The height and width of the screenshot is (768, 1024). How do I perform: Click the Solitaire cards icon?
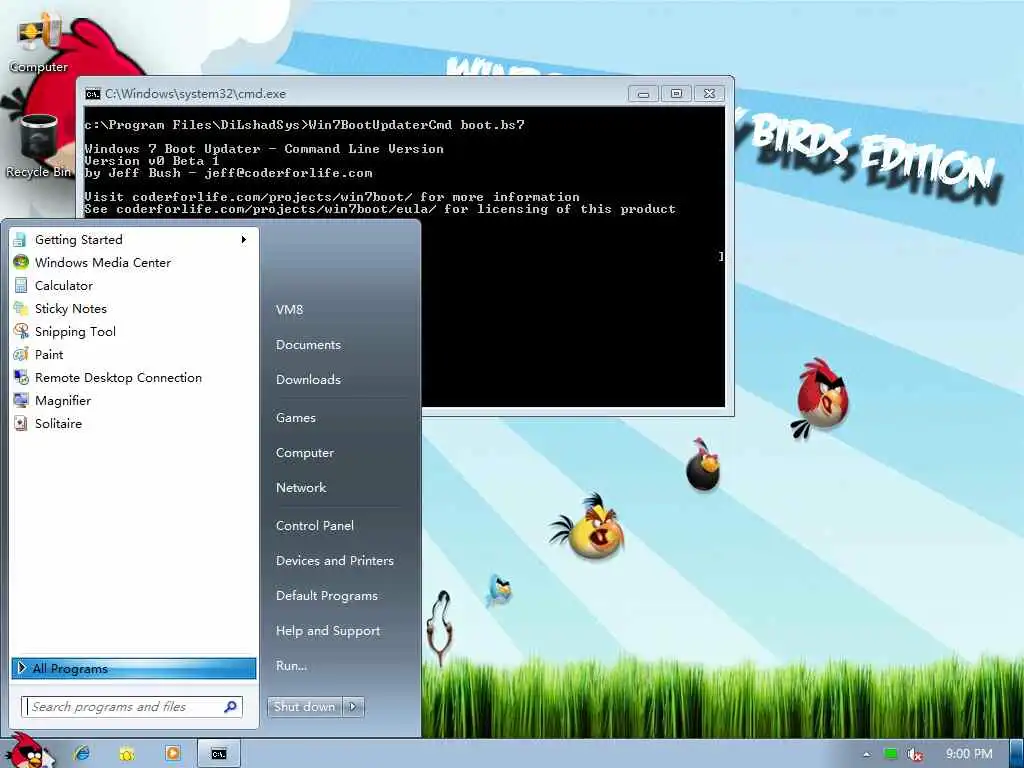point(21,424)
